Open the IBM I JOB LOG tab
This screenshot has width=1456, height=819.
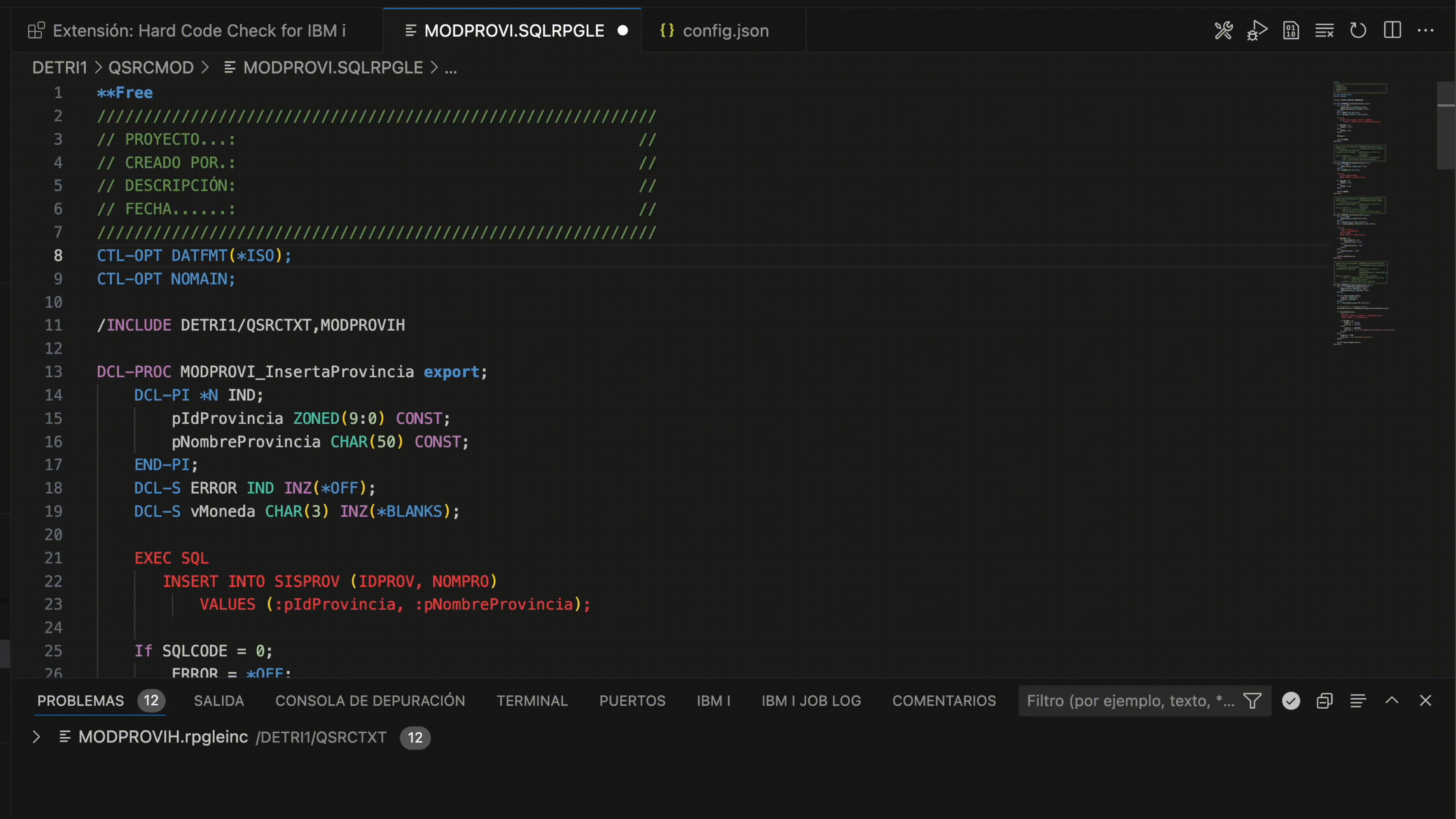click(x=811, y=701)
